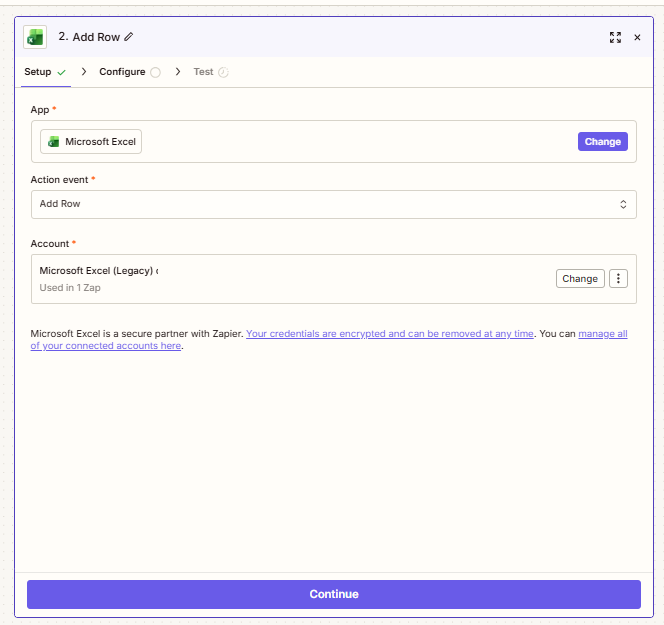
Task: Open the credentials are encrypted link
Action: pyautogui.click(x=390, y=334)
